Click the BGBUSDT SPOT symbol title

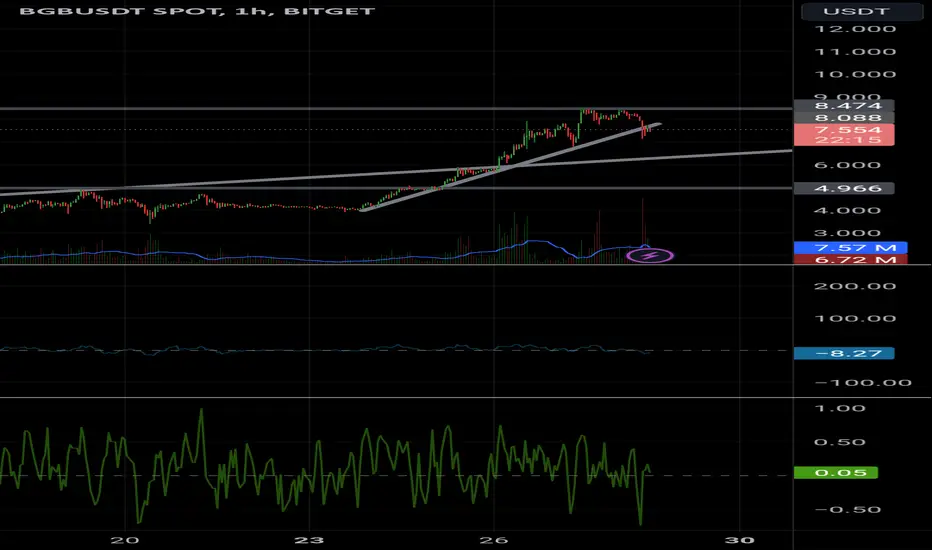(x=121, y=11)
